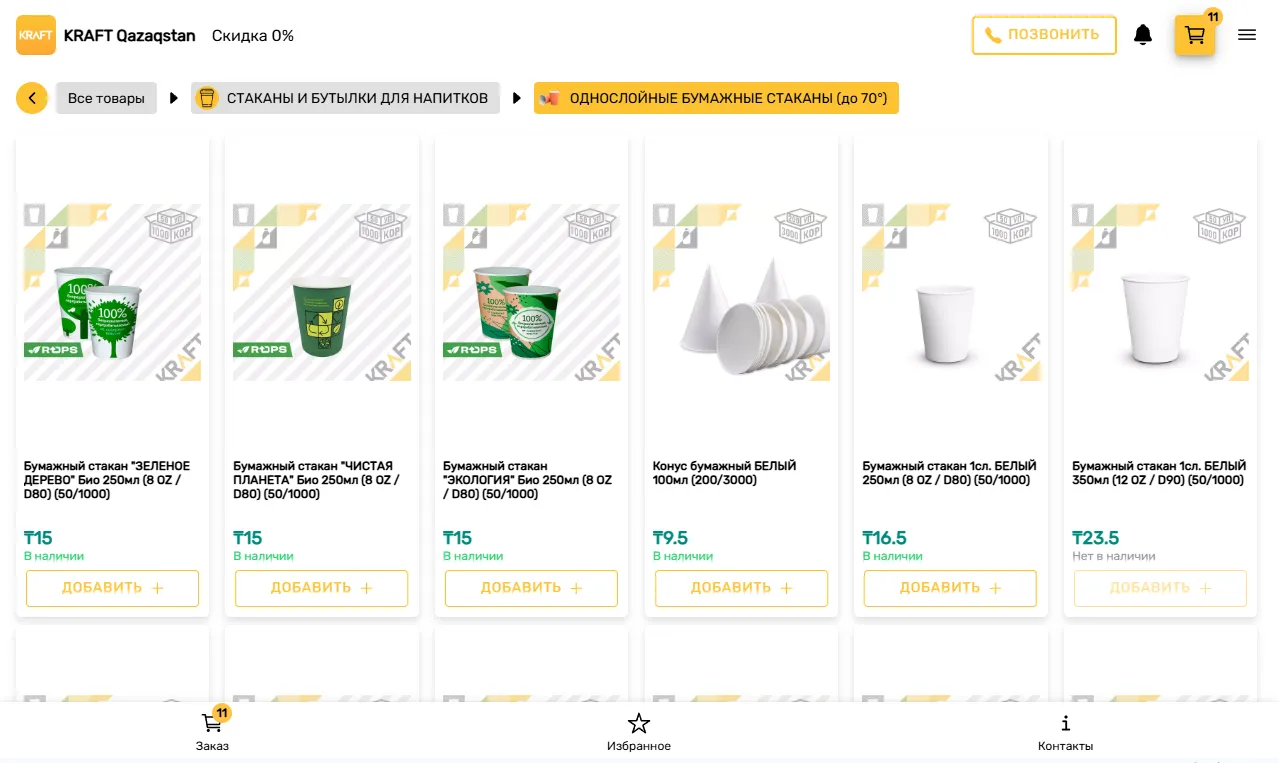Add БЕЛЫЙ 250мл cup to order
Image resolution: width=1279 pixels, height=763 pixels.
[x=950, y=588]
